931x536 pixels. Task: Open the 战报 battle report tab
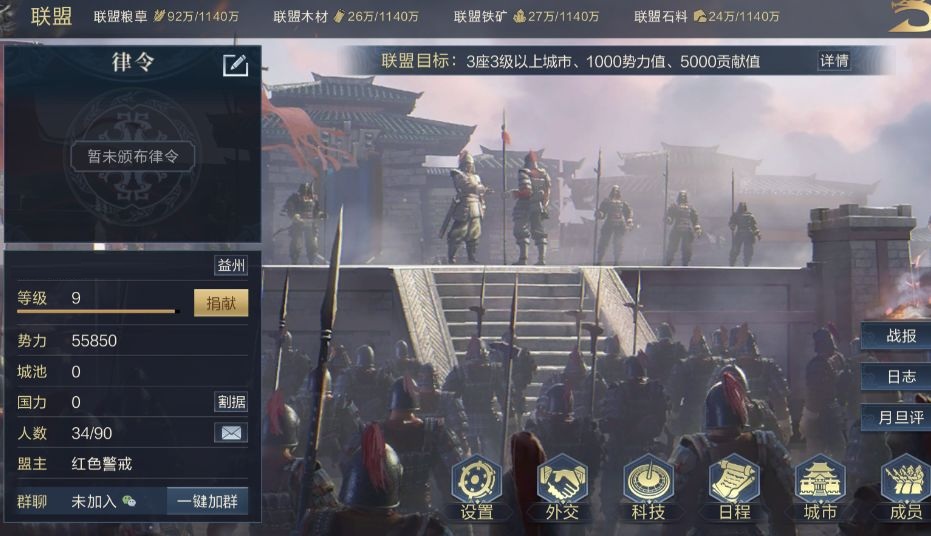[897, 336]
